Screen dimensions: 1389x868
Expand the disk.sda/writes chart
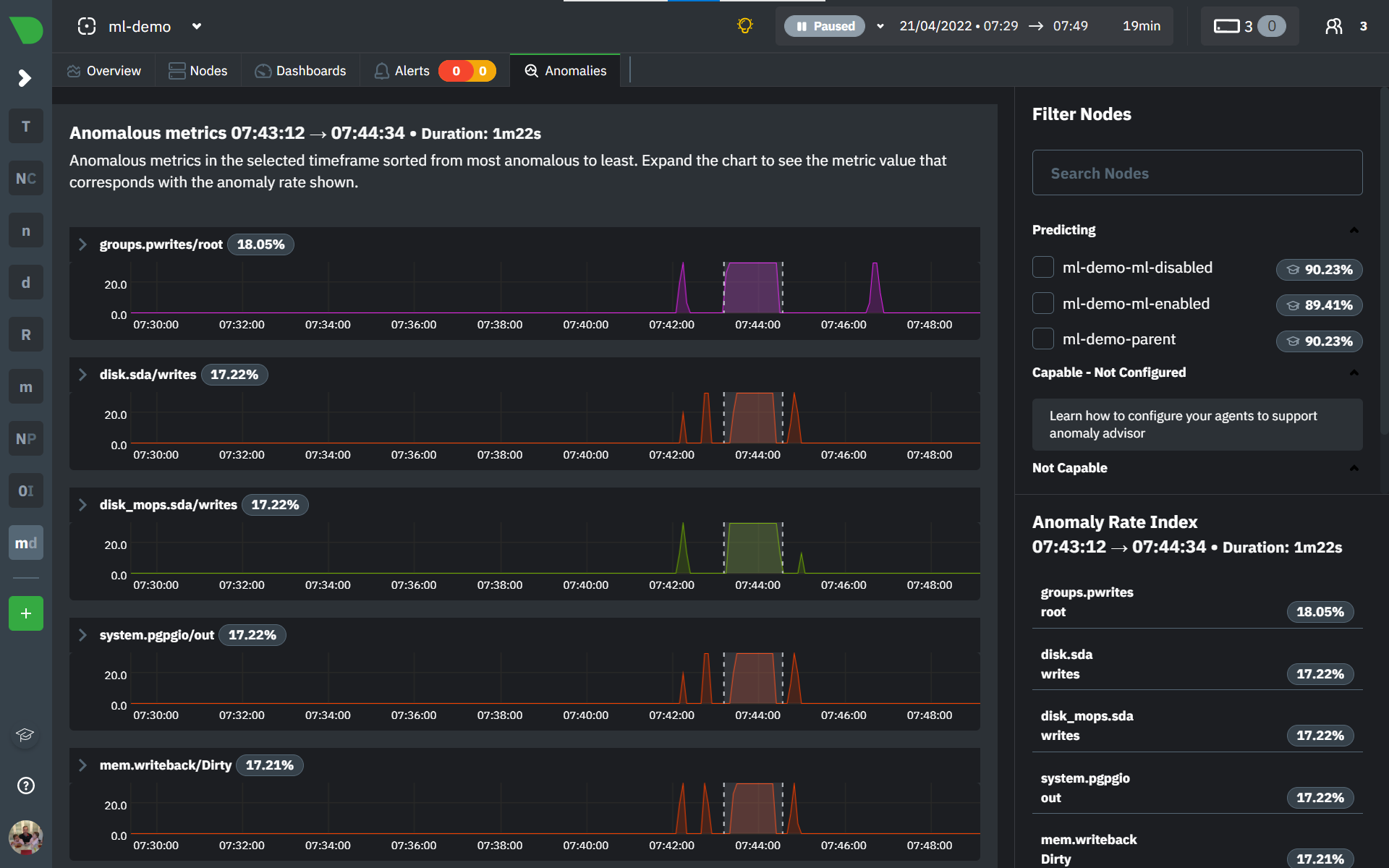(x=82, y=375)
